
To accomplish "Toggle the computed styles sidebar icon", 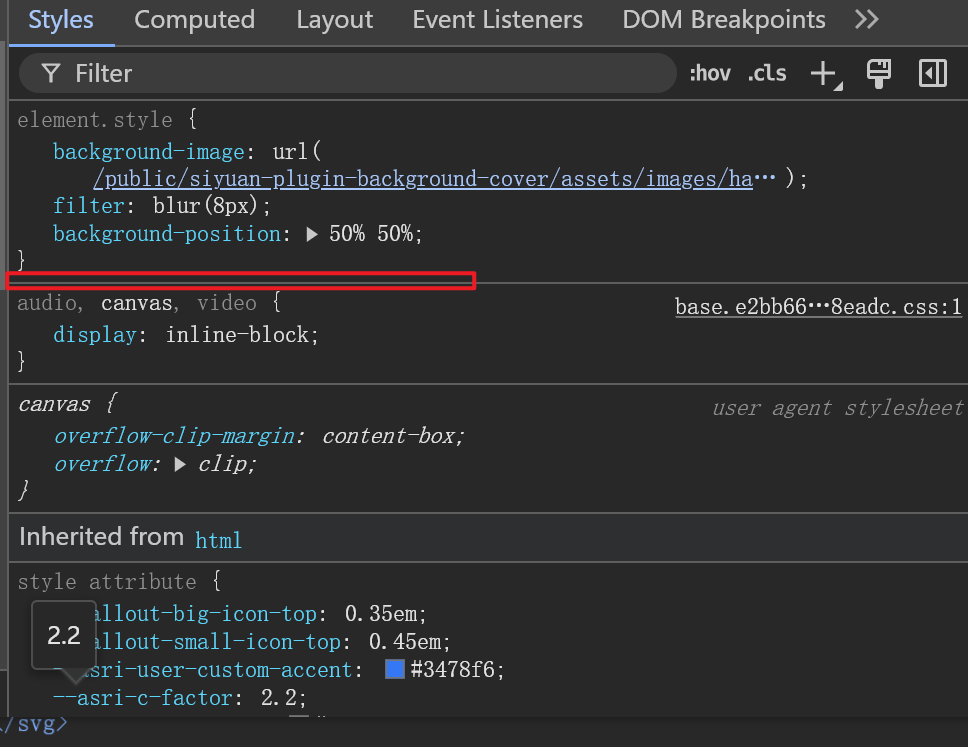I will coord(933,73).
